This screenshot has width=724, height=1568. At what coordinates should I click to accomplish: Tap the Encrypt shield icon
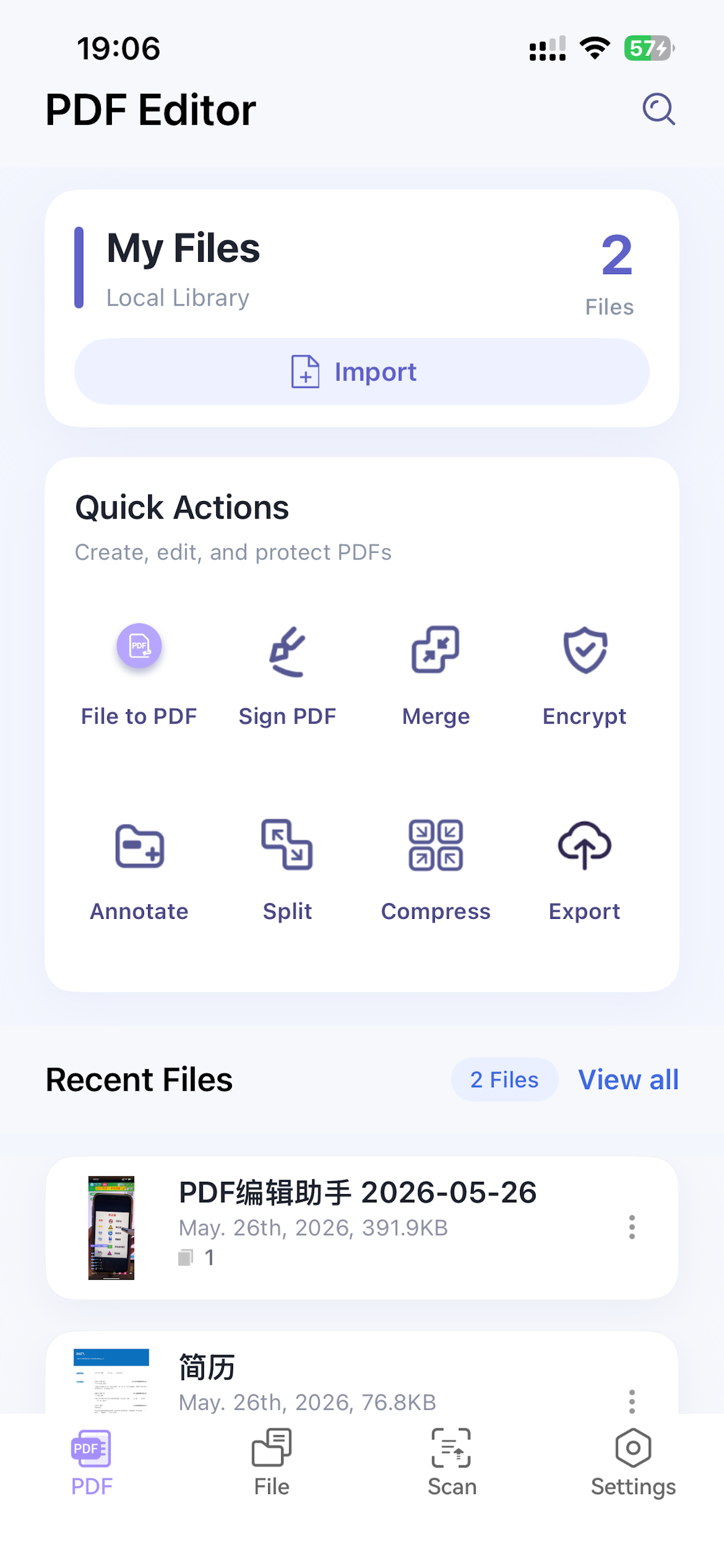(x=585, y=650)
